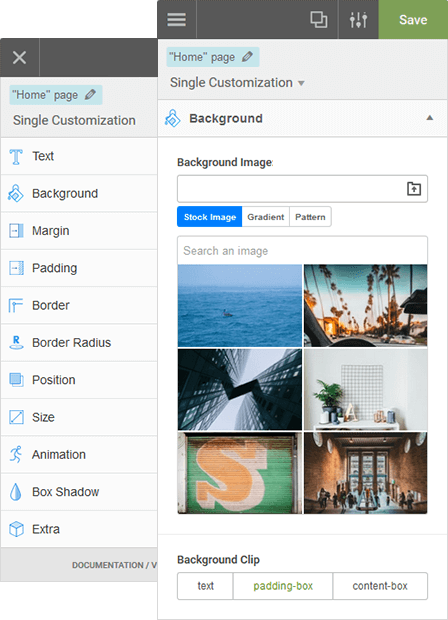Viewport: 448px width, 620px height.
Task: Choose the mall escalator crowd image
Action: tap(365, 473)
